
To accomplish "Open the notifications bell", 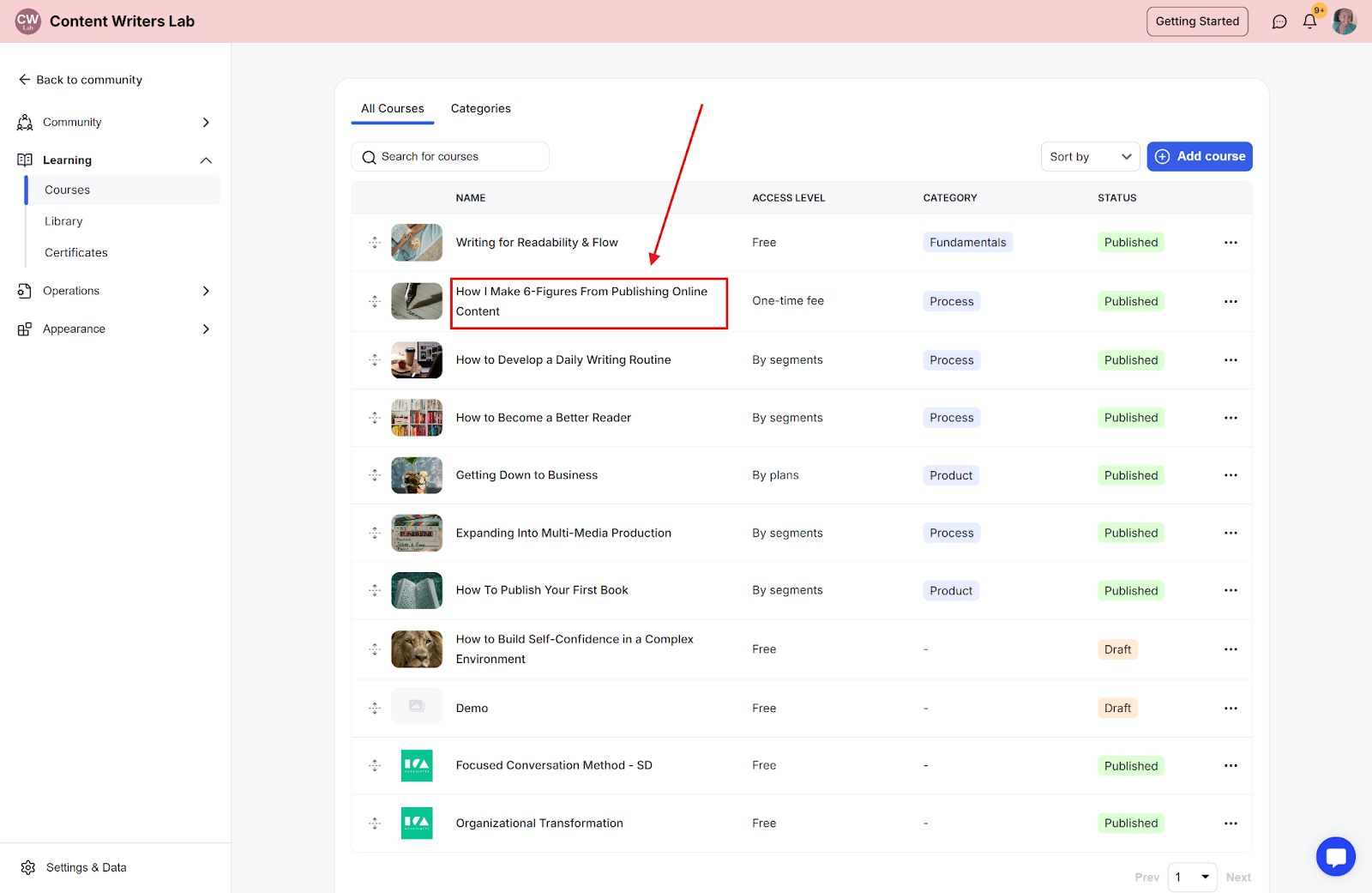I will pyautogui.click(x=1309, y=21).
